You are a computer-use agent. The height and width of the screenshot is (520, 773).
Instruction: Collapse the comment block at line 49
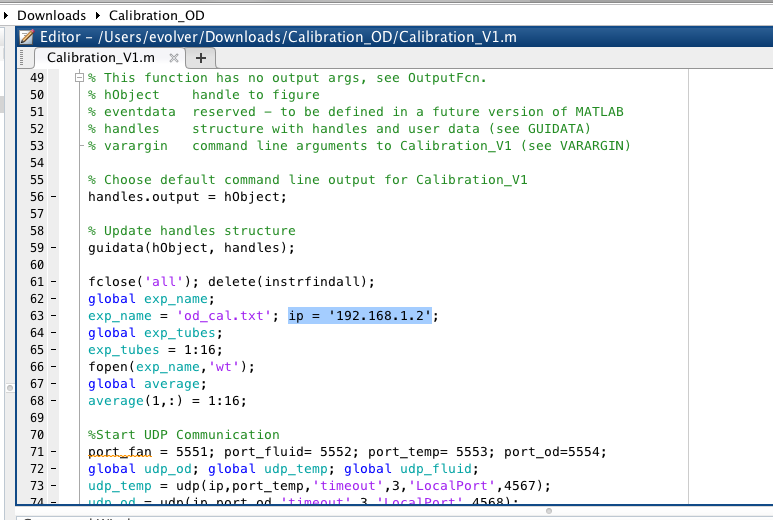coord(79,77)
